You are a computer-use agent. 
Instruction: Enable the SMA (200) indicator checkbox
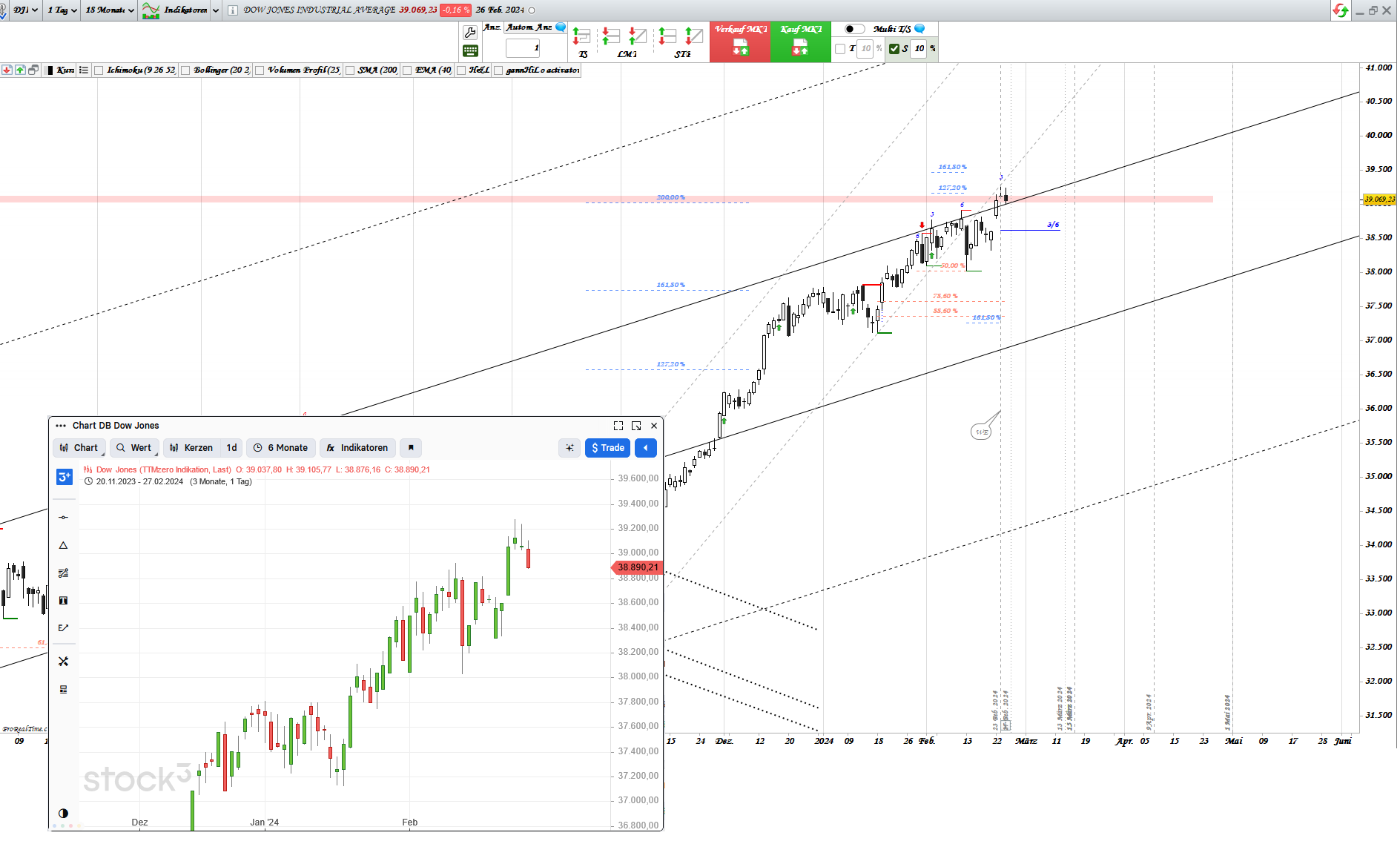coord(350,70)
